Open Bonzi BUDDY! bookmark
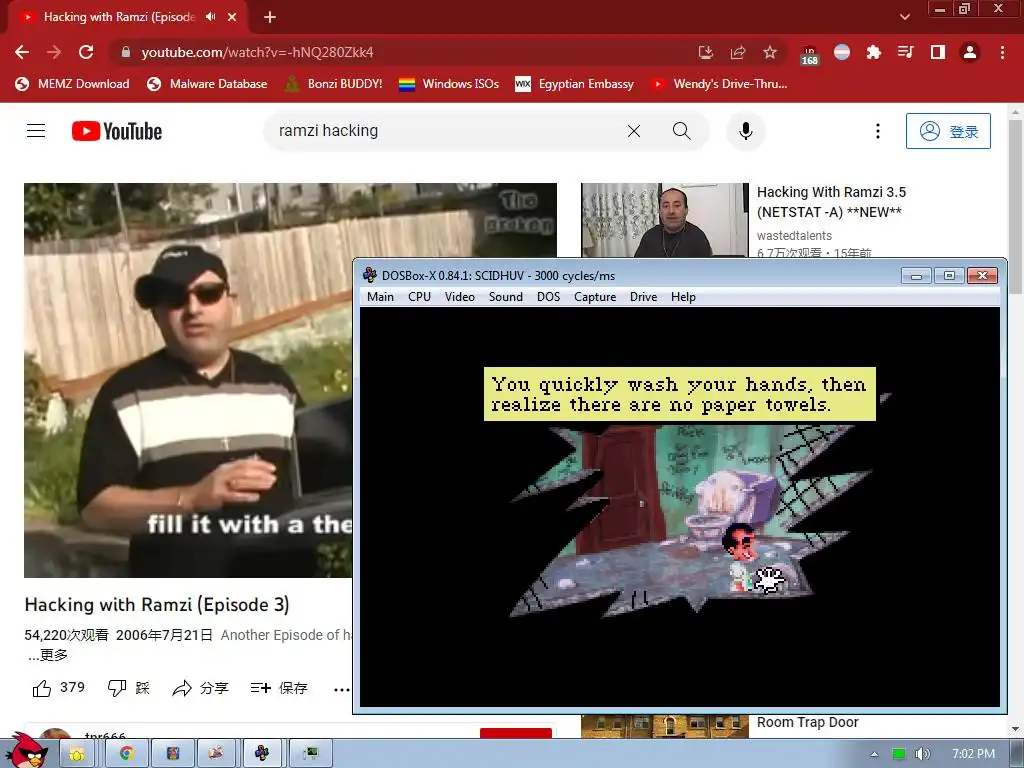This screenshot has height=768, width=1024. [x=334, y=84]
